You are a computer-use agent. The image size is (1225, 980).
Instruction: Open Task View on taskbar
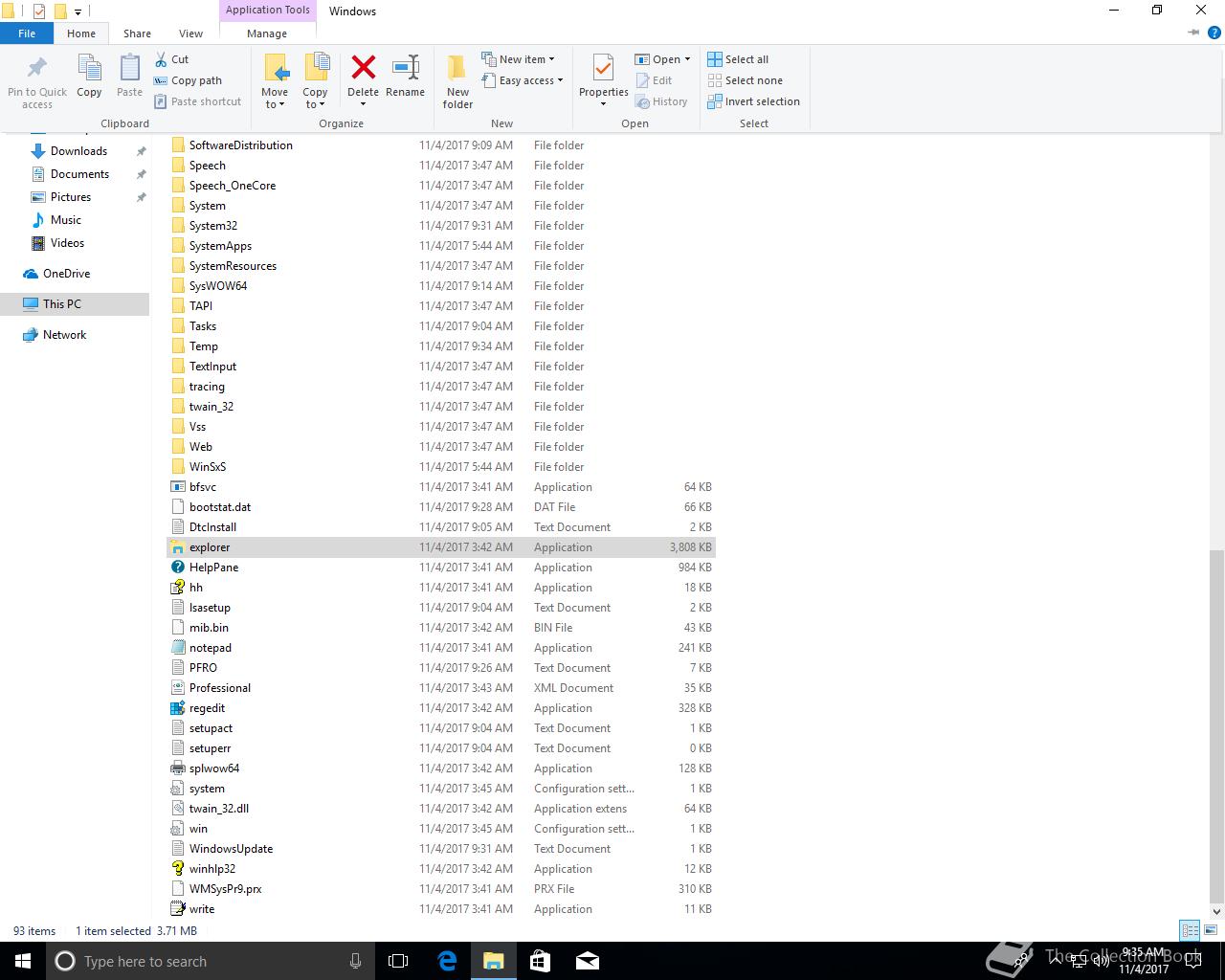398,961
